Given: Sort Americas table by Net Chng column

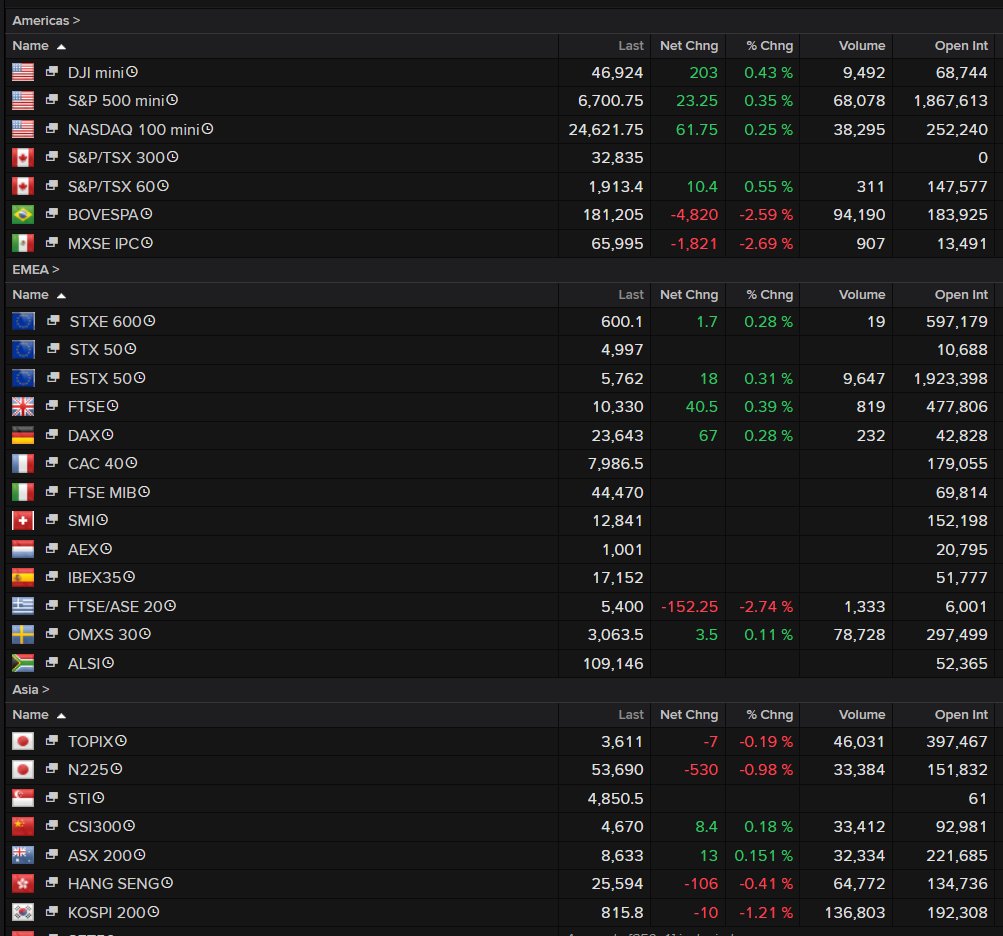Looking at the screenshot, I should 689,45.
